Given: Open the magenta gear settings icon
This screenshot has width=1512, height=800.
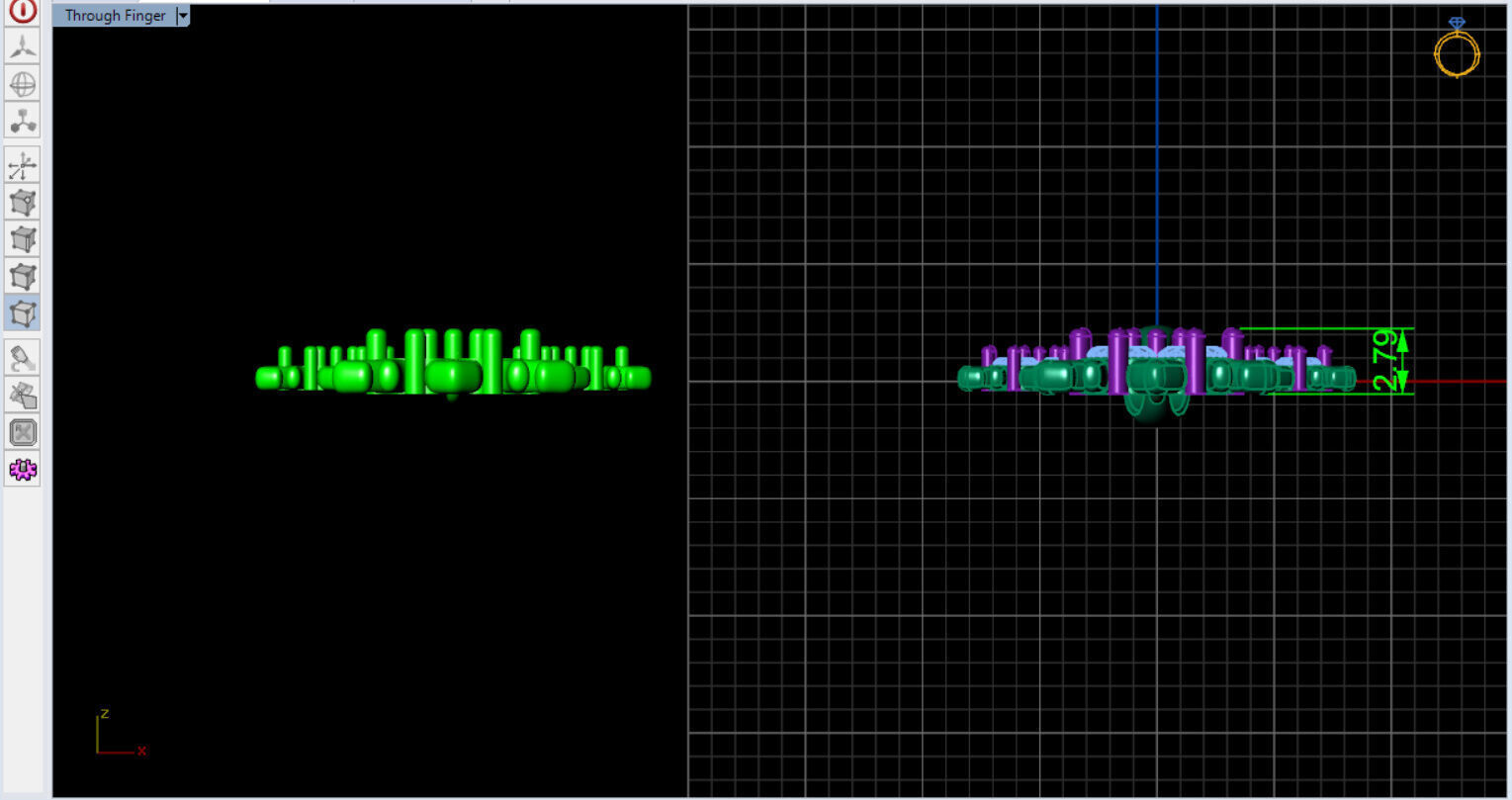Looking at the screenshot, I should click(x=23, y=470).
